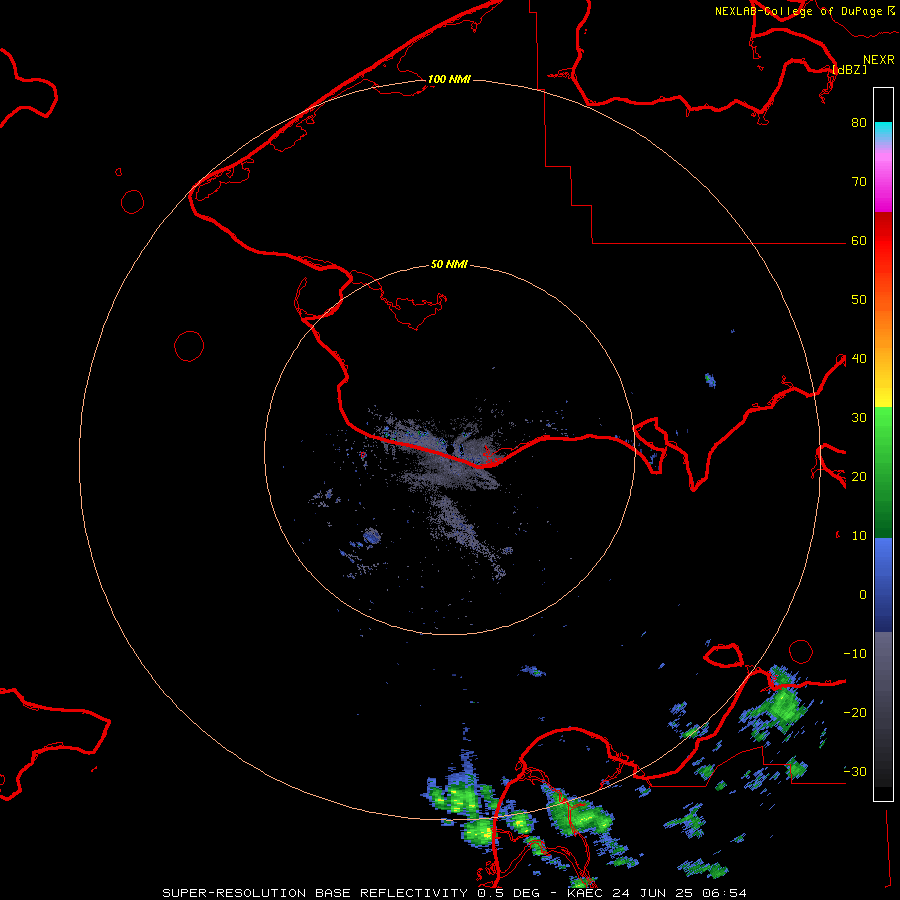Click the KAEC 24 JUN 25 06:54 timestamp
The image size is (900, 900).
tap(657, 893)
